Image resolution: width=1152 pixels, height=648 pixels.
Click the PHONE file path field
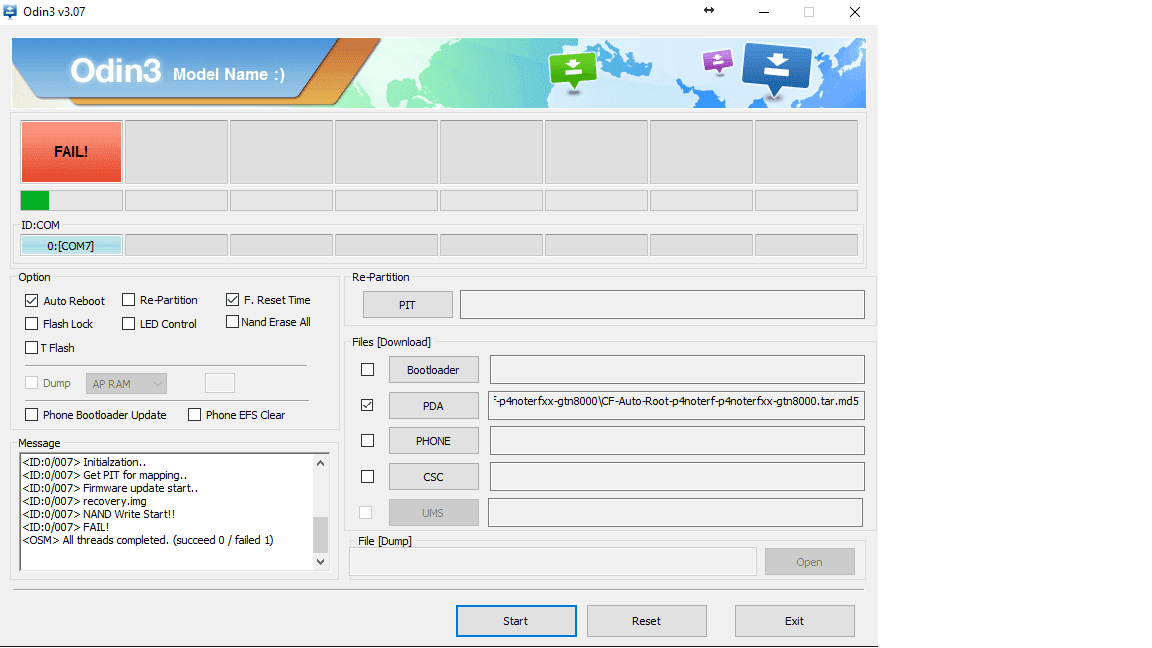[677, 441]
